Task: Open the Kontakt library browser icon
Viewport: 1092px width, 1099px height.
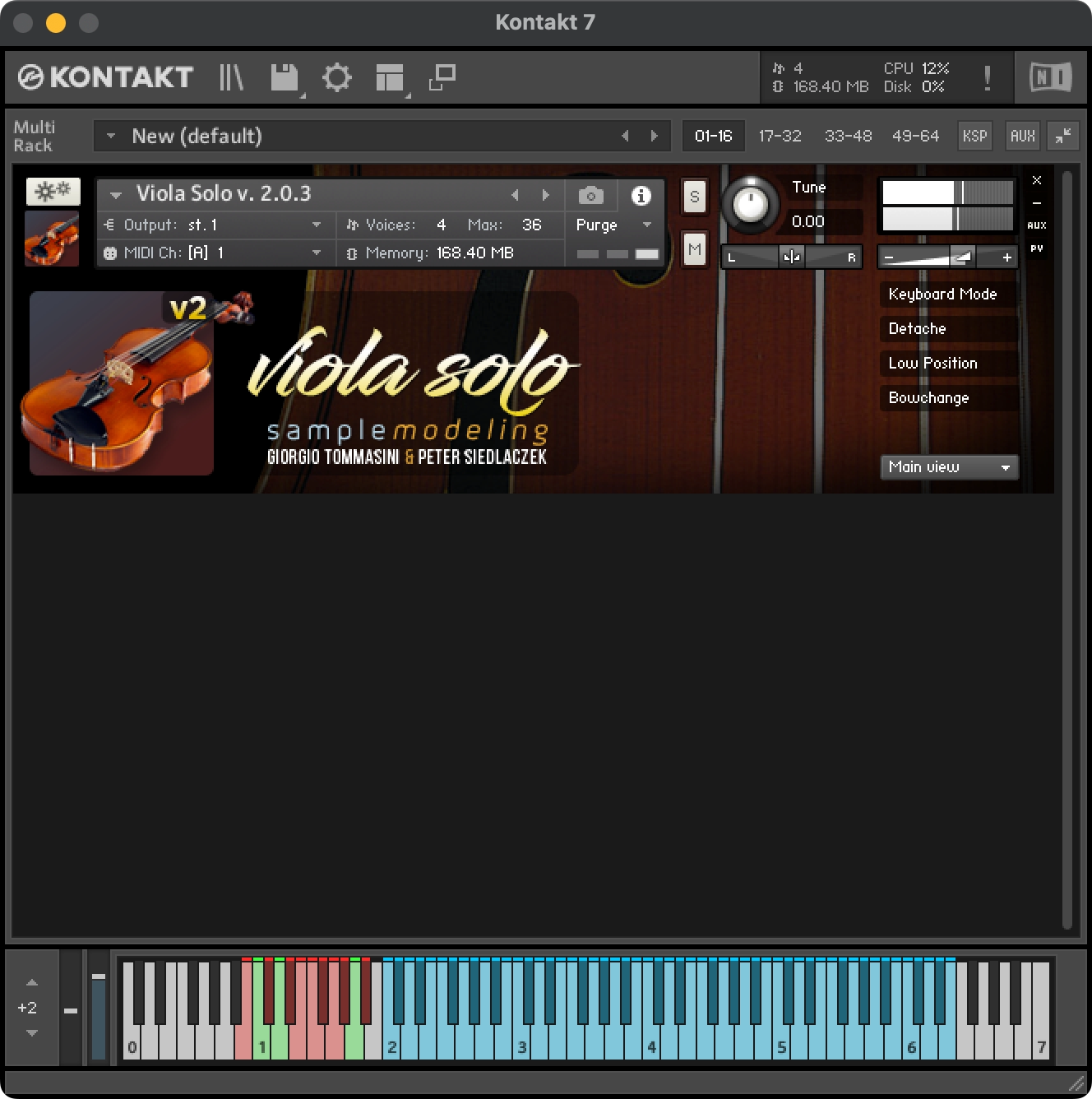Action: pos(231,77)
